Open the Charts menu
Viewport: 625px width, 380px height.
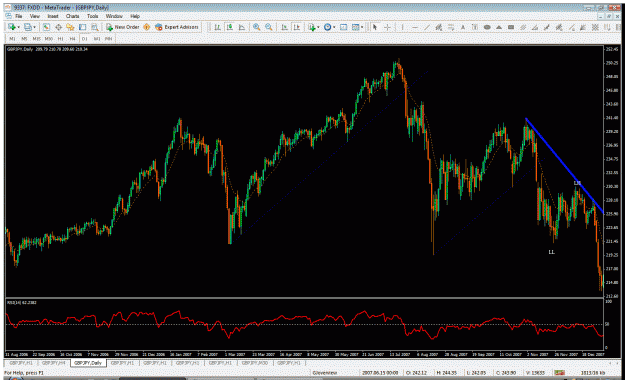pyautogui.click(x=72, y=16)
